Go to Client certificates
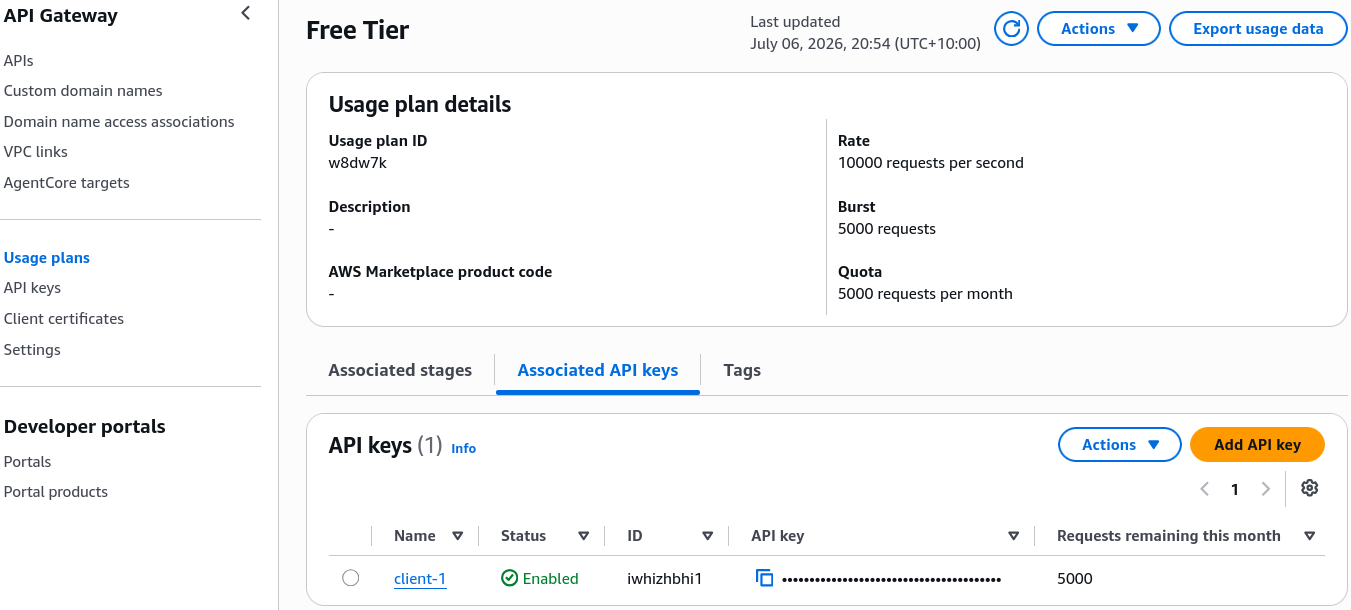Image resolution: width=1351 pixels, height=610 pixels. [x=64, y=319]
